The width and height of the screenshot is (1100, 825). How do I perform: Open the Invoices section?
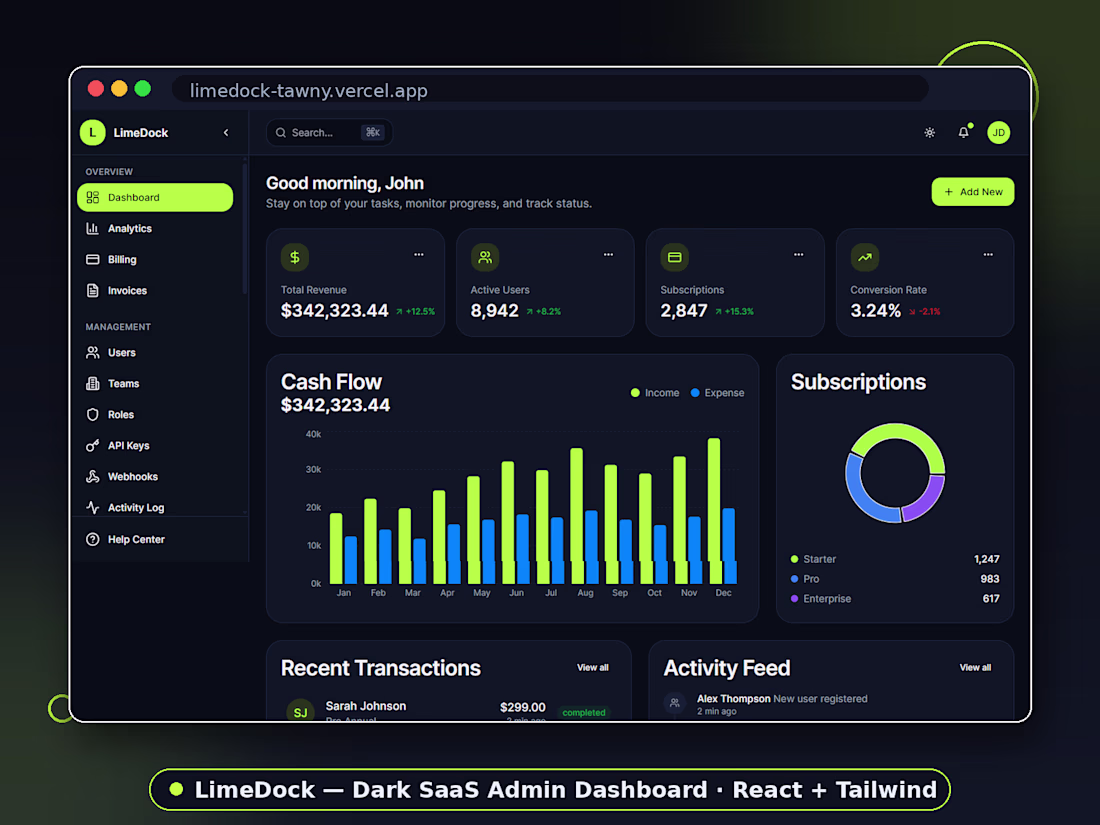(155, 290)
